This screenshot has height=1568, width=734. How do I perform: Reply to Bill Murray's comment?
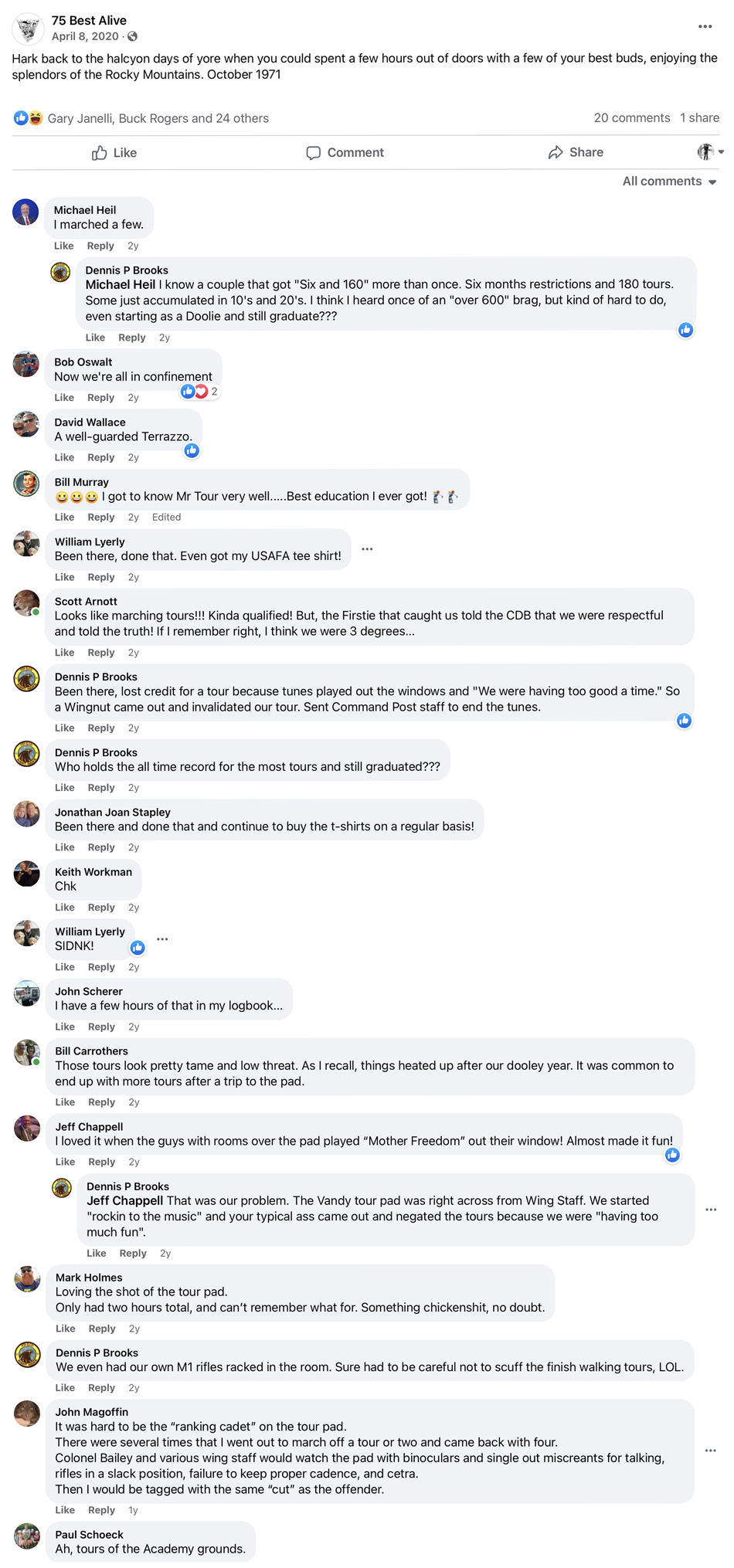click(100, 518)
